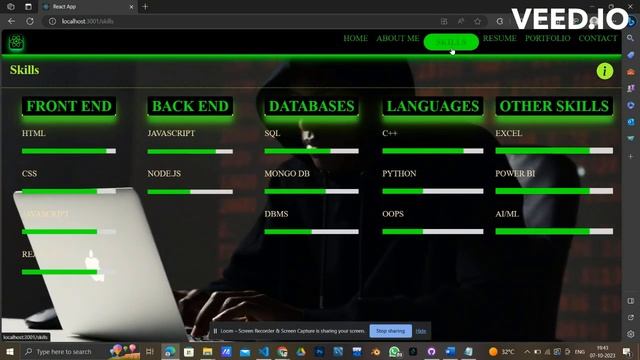Open Visual Studio Code from the taskbar

click(264, 351)
